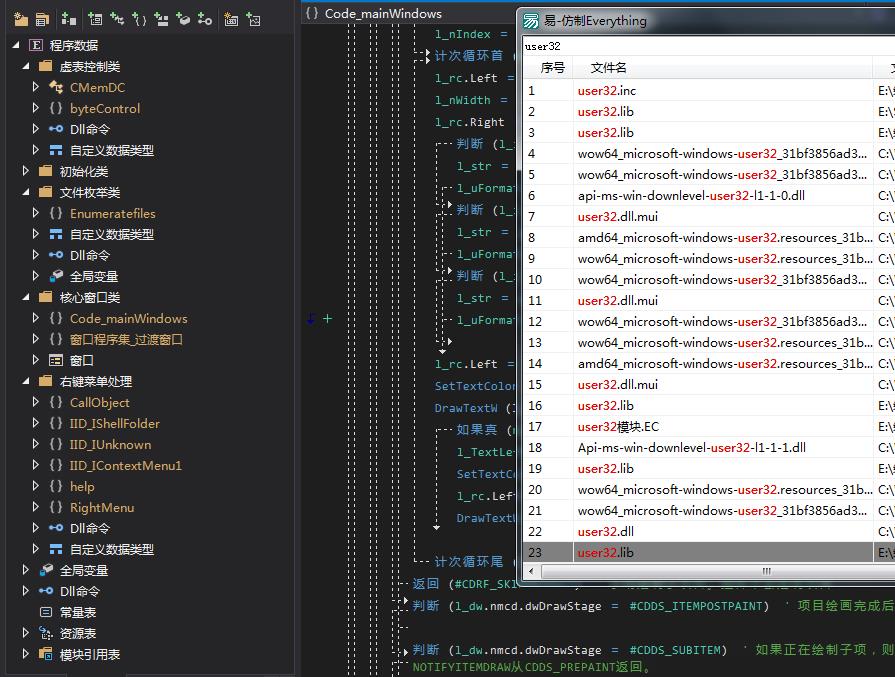
Task: Click the CMemDC class icon in tree
Action: click(x=56, y=88)
